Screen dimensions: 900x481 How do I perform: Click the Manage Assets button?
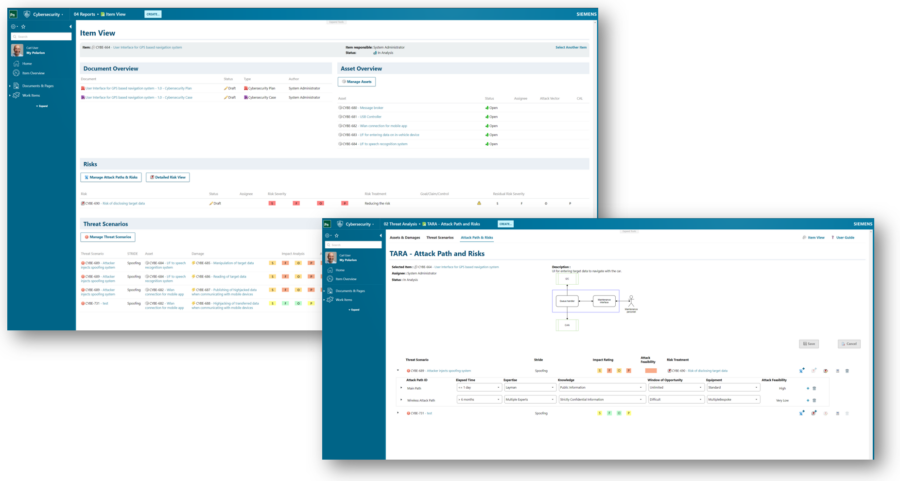click(357, 81)
